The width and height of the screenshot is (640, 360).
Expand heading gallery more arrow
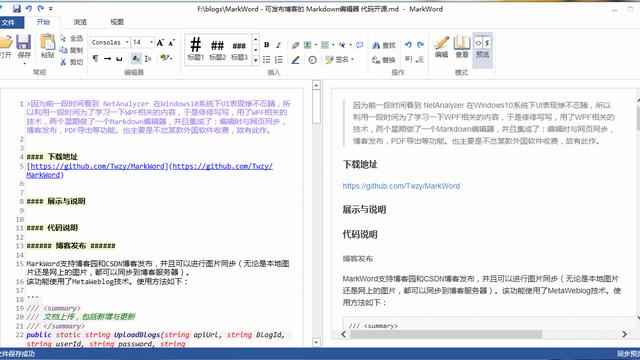click(256, 60)
